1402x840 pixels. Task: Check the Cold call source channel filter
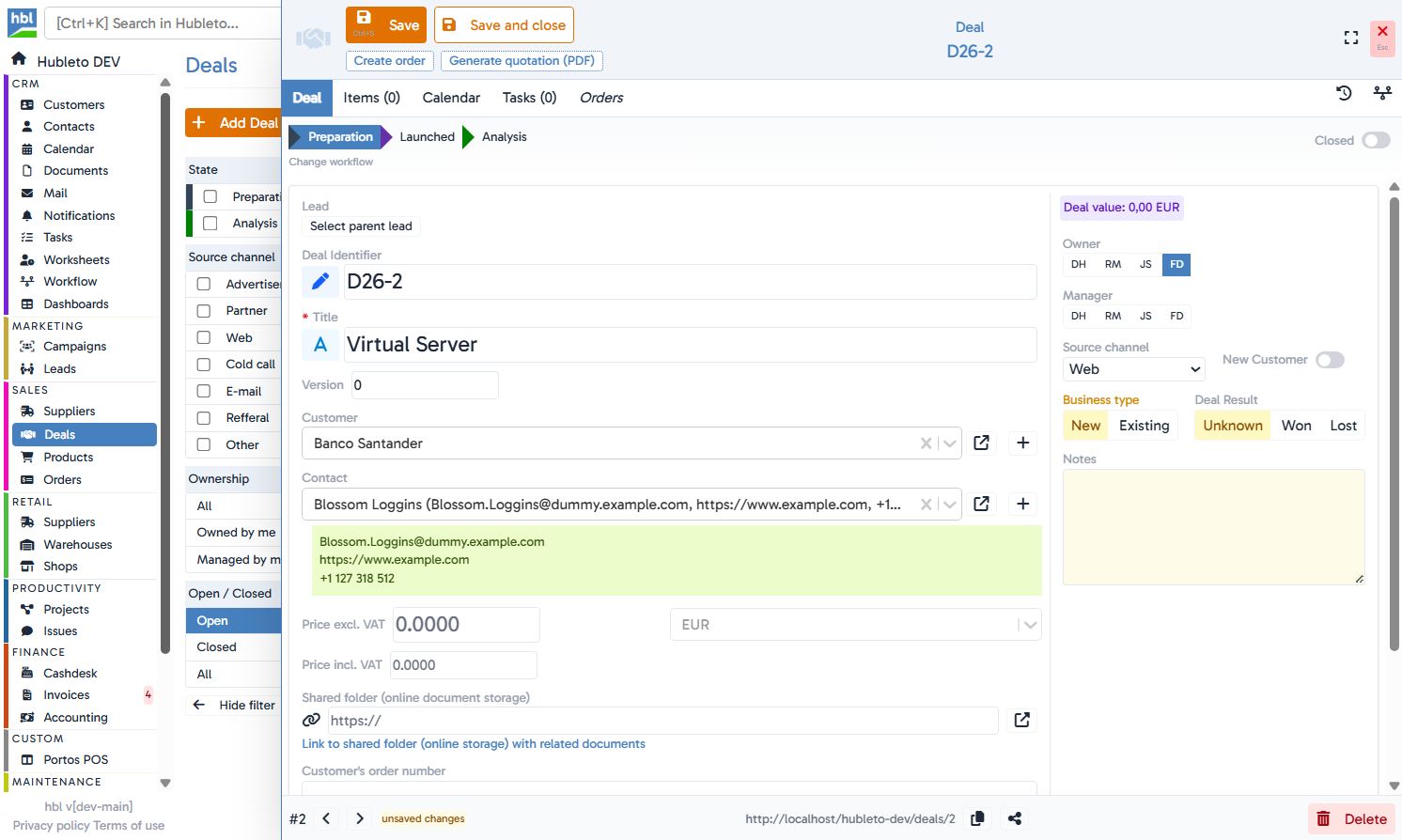[x=204, y=365]
